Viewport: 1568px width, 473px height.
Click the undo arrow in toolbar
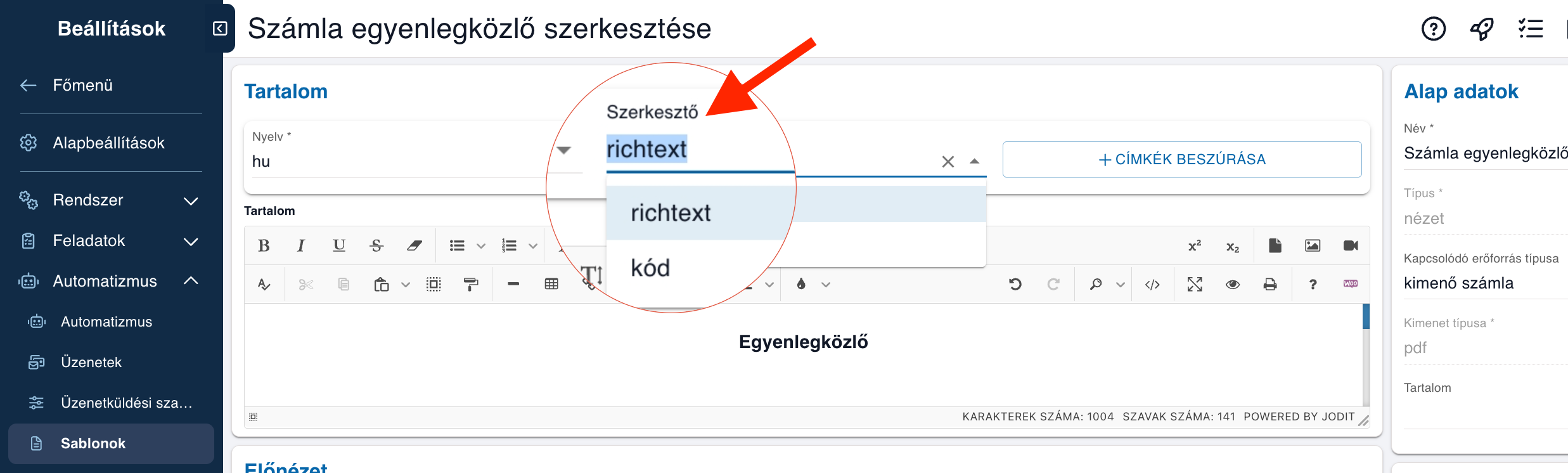[x=1015, y=284]
